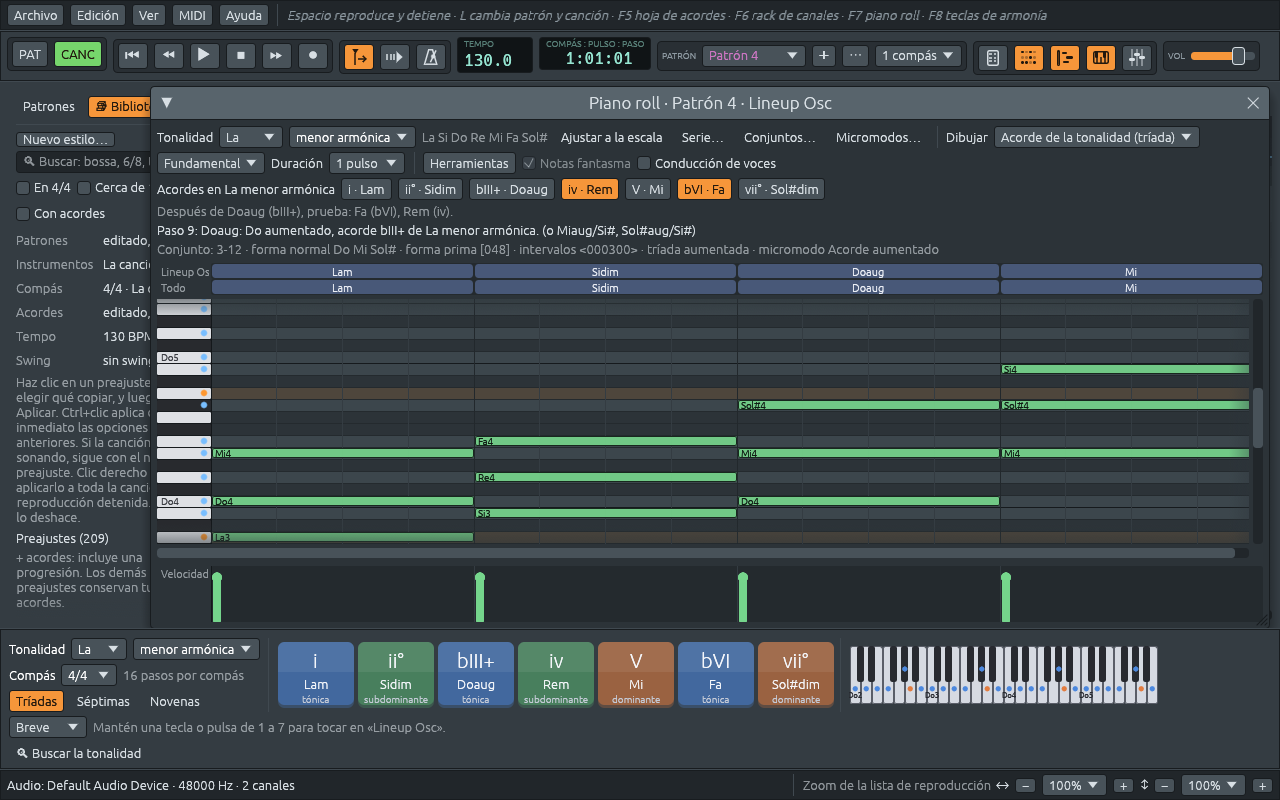Toggle the piano keyboard view icon in toolbar

(1101, 58)
